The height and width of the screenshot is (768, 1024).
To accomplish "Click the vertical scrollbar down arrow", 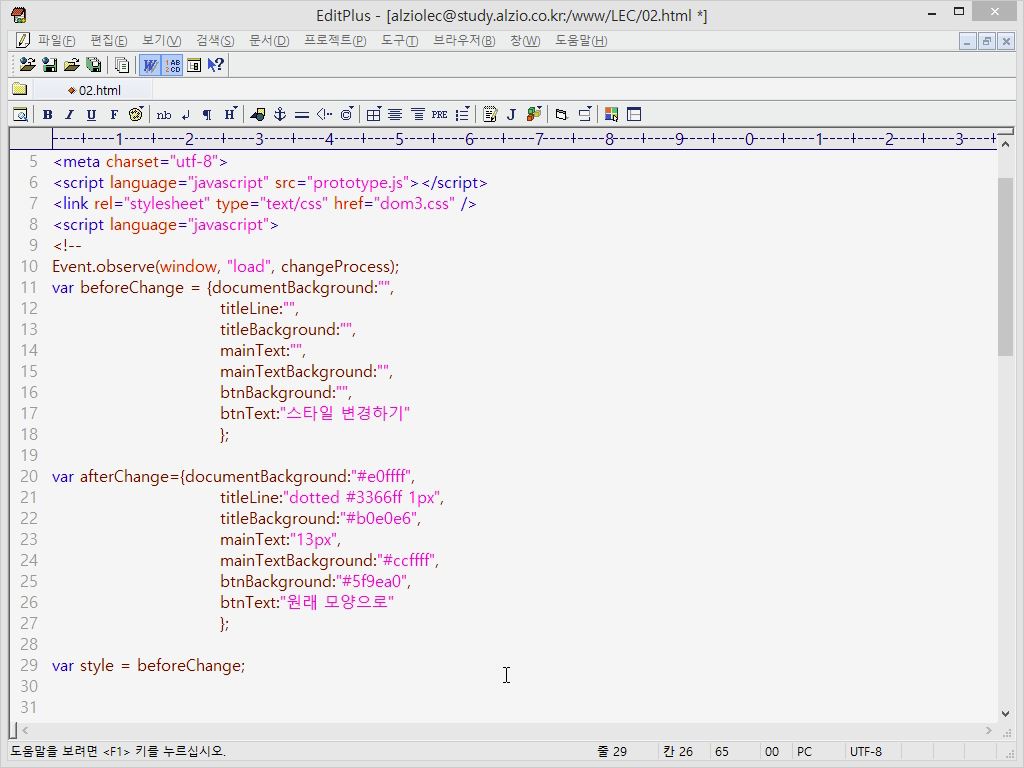I will pos(1005,714).
